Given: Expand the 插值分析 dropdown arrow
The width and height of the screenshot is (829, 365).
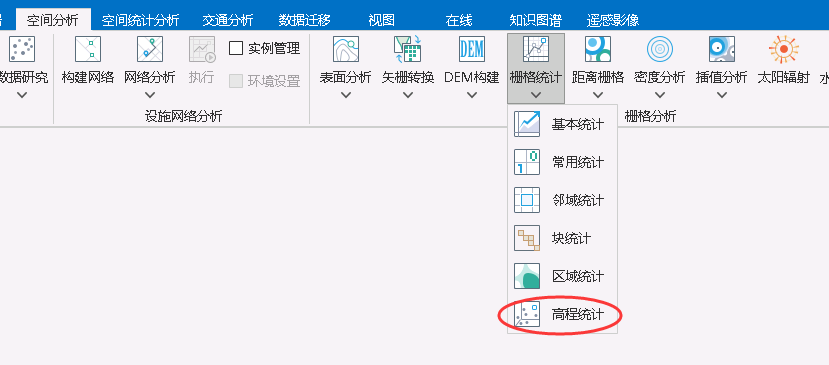Looking at the screenshot, I should [x=722, y=95].
